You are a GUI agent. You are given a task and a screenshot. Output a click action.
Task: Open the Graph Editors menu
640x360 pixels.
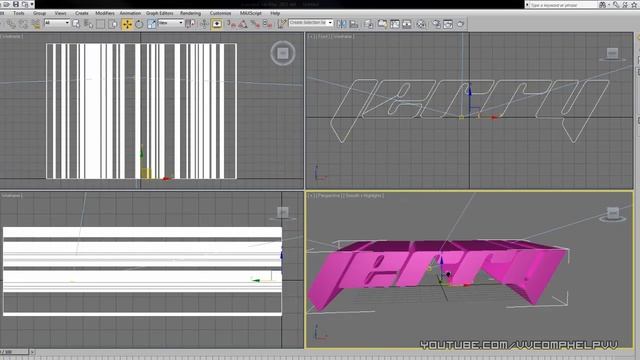[x=160, y=13]
